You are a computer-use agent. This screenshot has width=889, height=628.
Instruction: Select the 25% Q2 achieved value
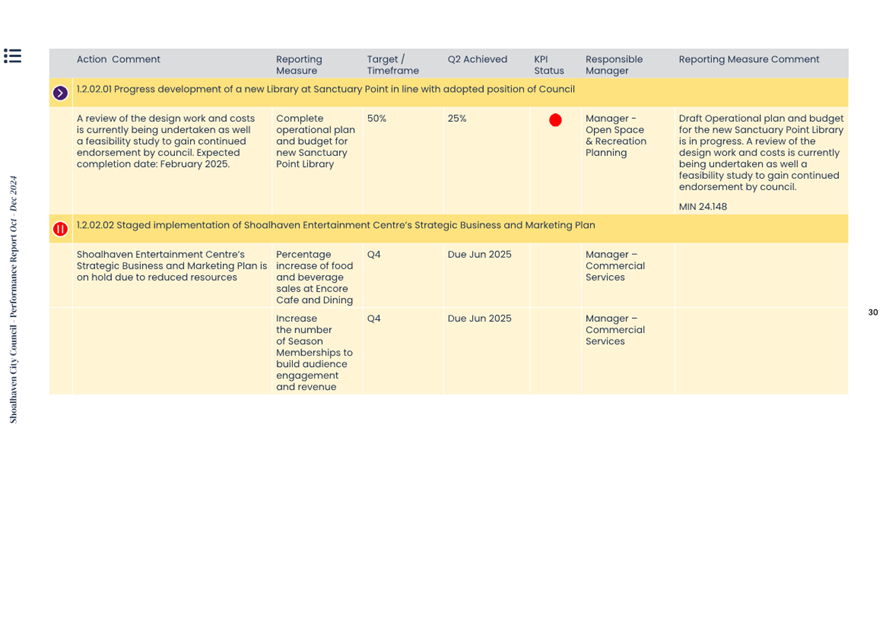457,119
